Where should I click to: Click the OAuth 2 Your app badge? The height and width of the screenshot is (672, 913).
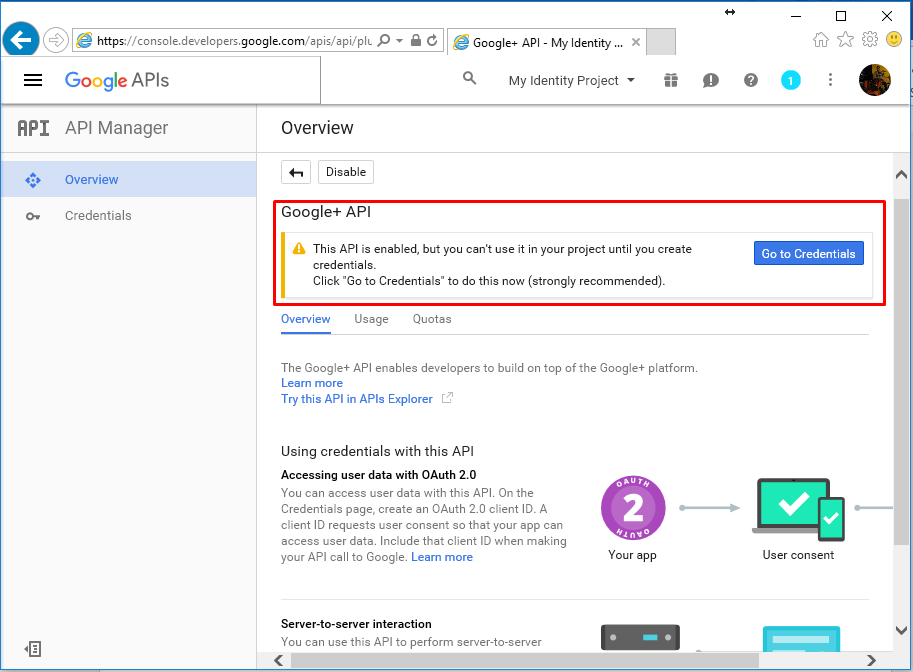pos(633,508)
